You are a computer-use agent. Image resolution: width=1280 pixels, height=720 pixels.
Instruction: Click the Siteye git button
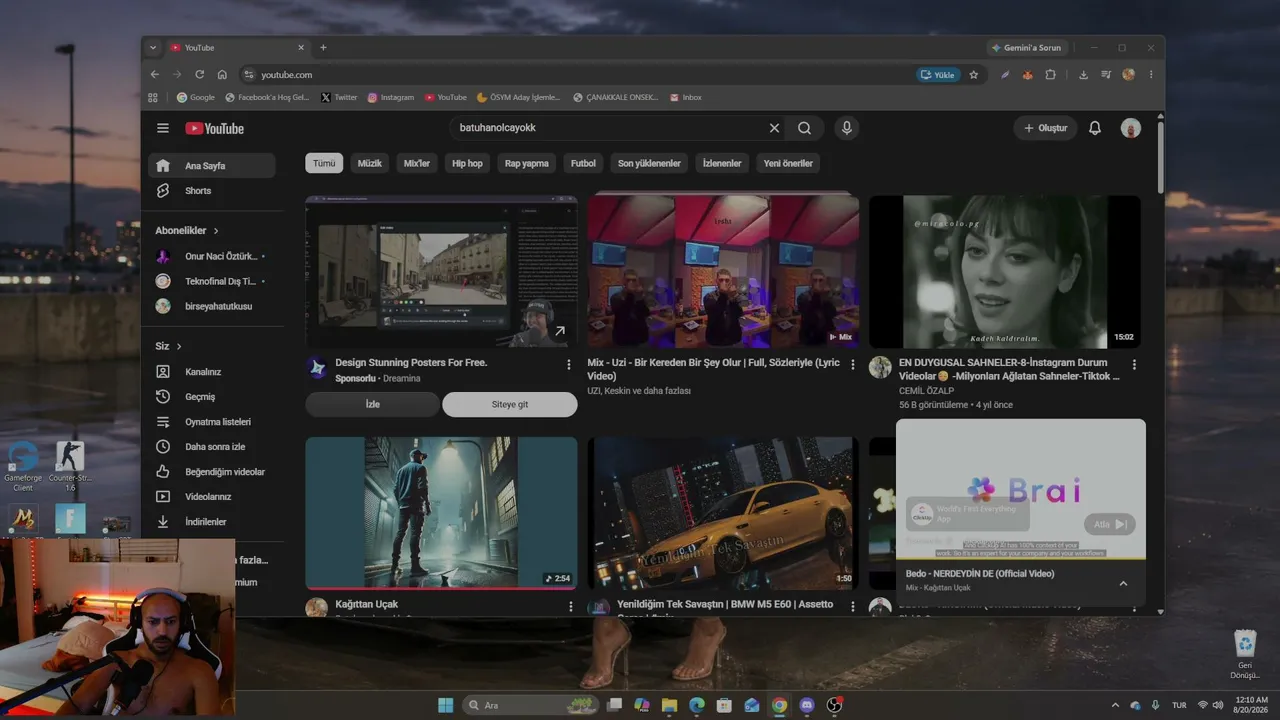(510, 404)
